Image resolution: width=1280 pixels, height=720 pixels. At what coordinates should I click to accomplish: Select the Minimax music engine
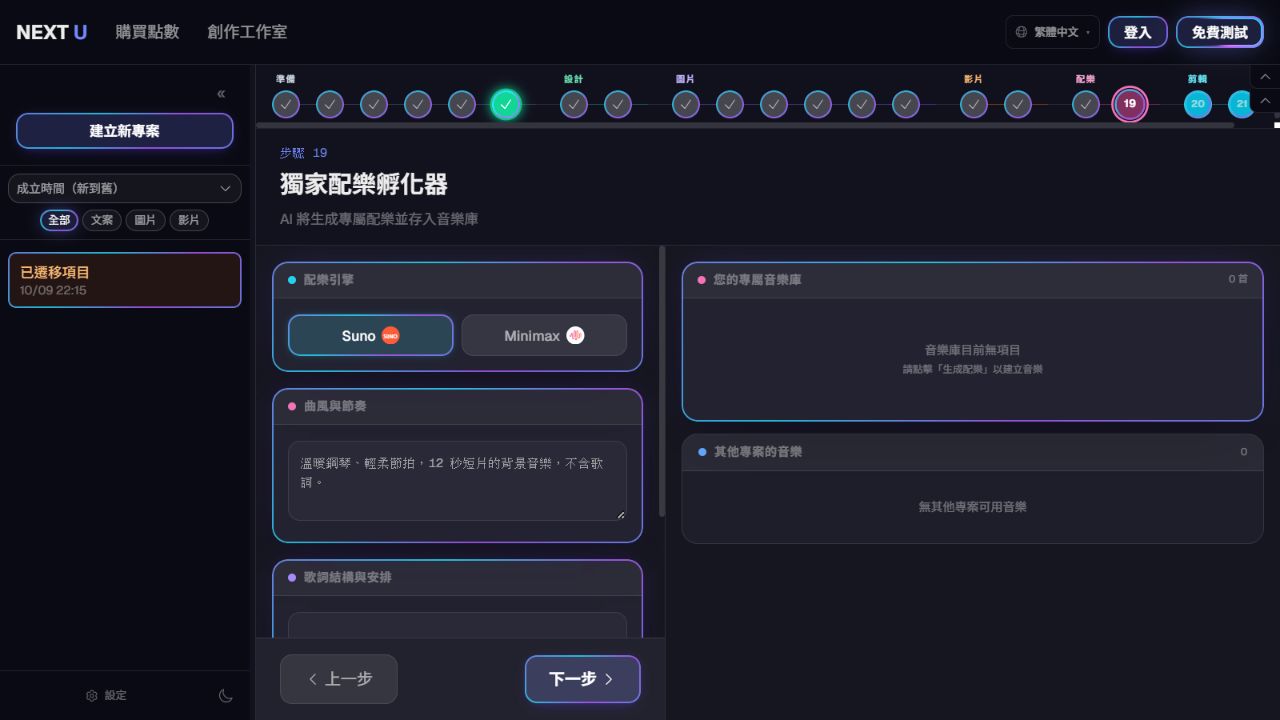pos(544,336)
